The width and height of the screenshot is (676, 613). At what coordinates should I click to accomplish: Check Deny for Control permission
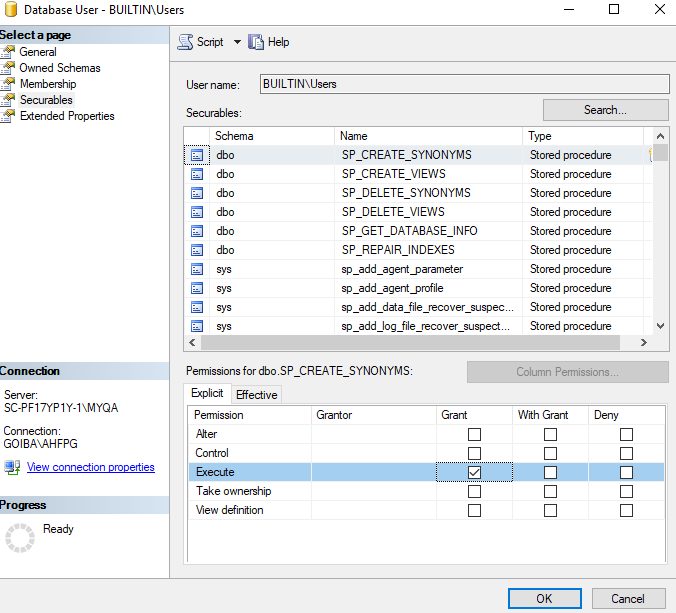click(626, 453)
